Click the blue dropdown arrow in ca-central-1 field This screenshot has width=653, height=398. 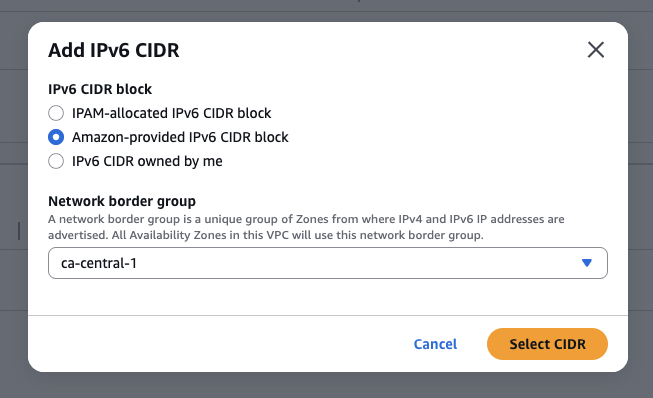tap(586, 263)
